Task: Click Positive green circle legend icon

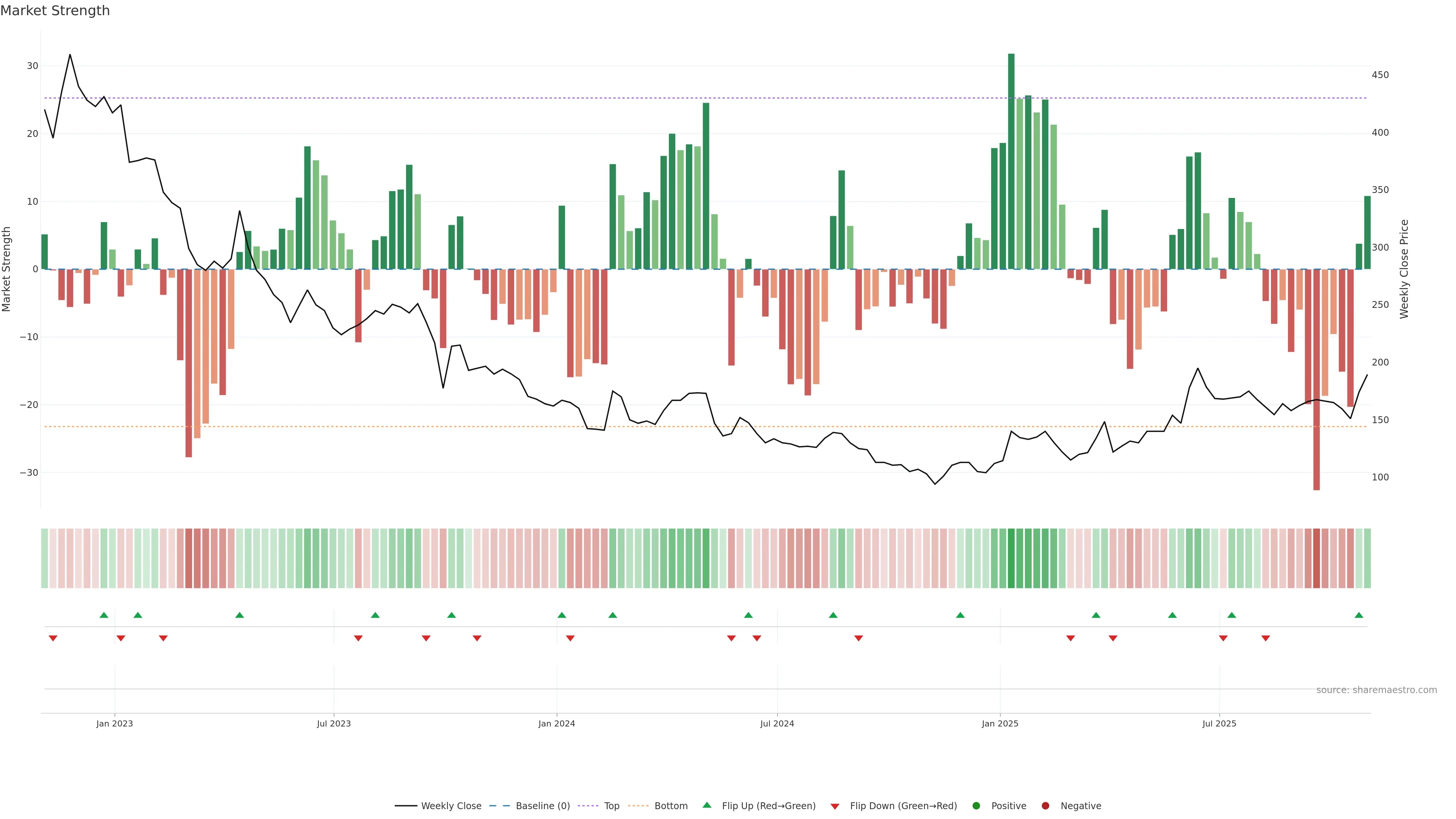Action: pos(976,805)
